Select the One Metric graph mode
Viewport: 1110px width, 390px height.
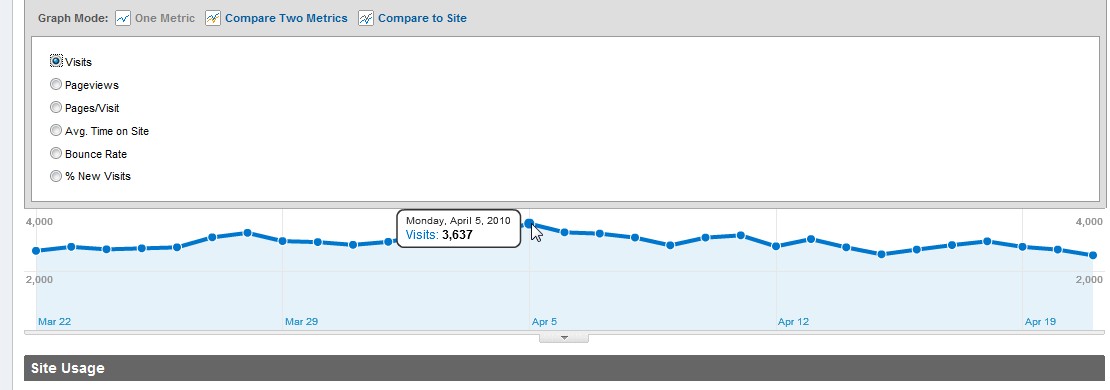[x=165, y=18]
